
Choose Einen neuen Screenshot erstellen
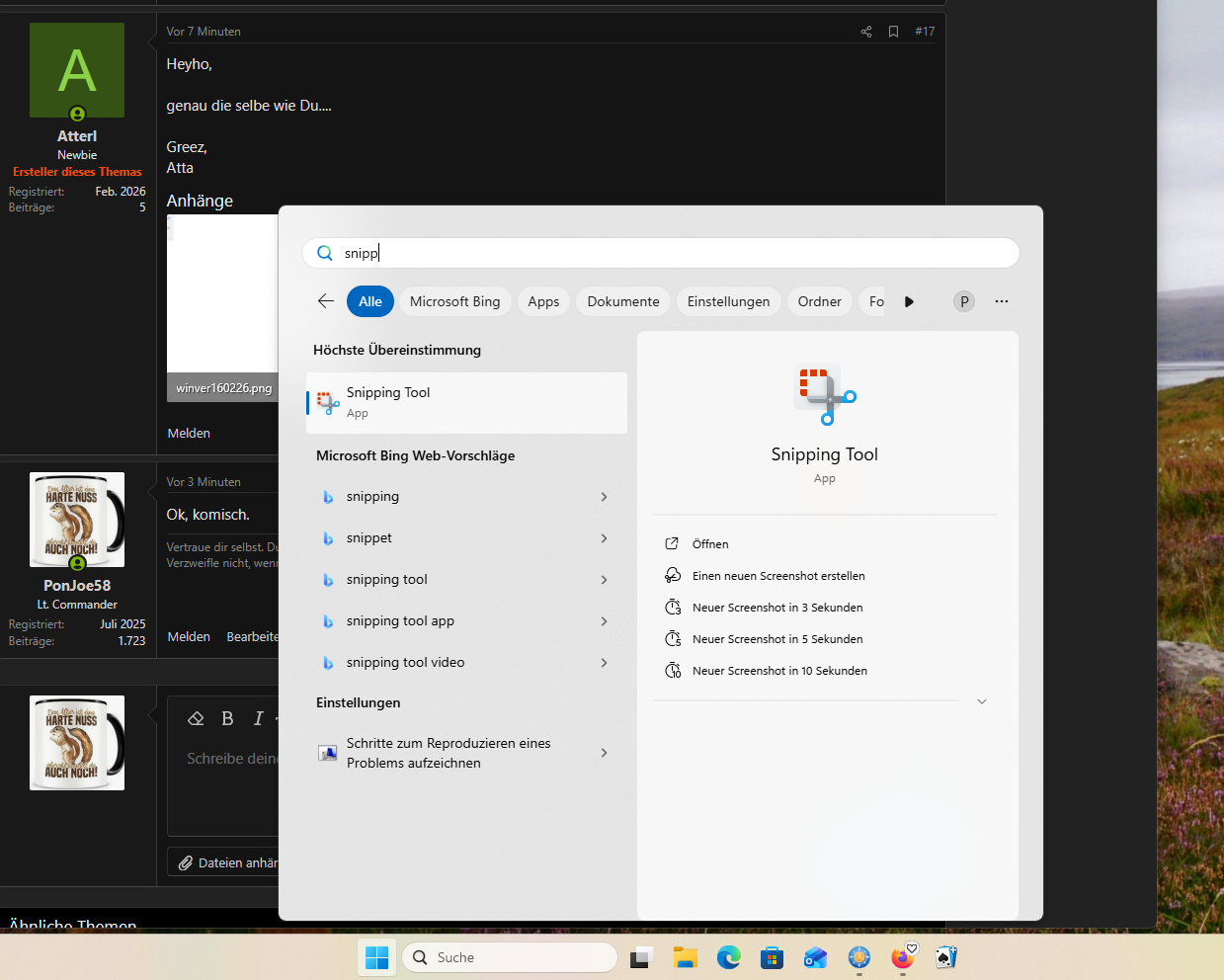click(x=778, y=576)
